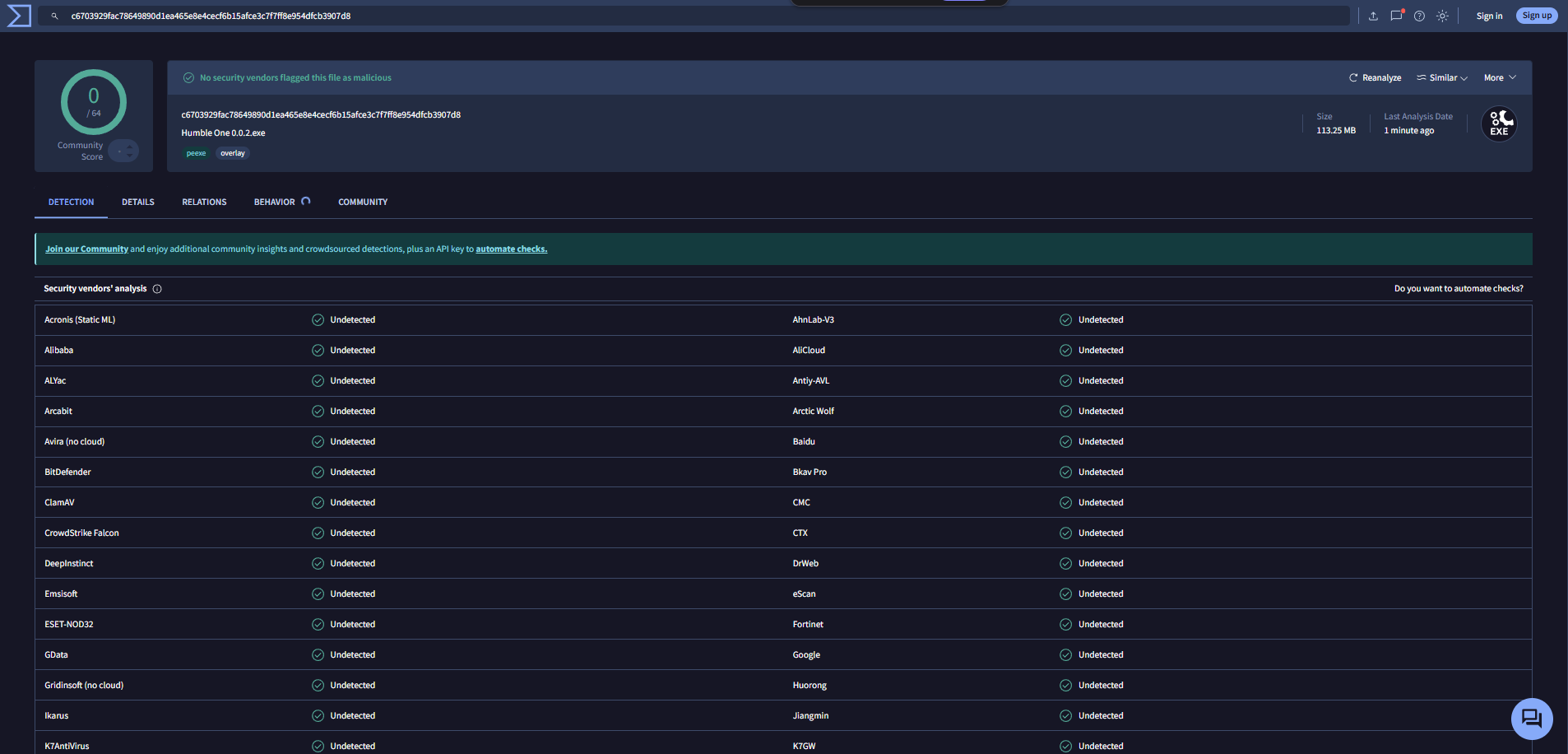
Task: Click the Antiy-AVL vendor name
Action: pyautogui.click(x=811, y=381)
